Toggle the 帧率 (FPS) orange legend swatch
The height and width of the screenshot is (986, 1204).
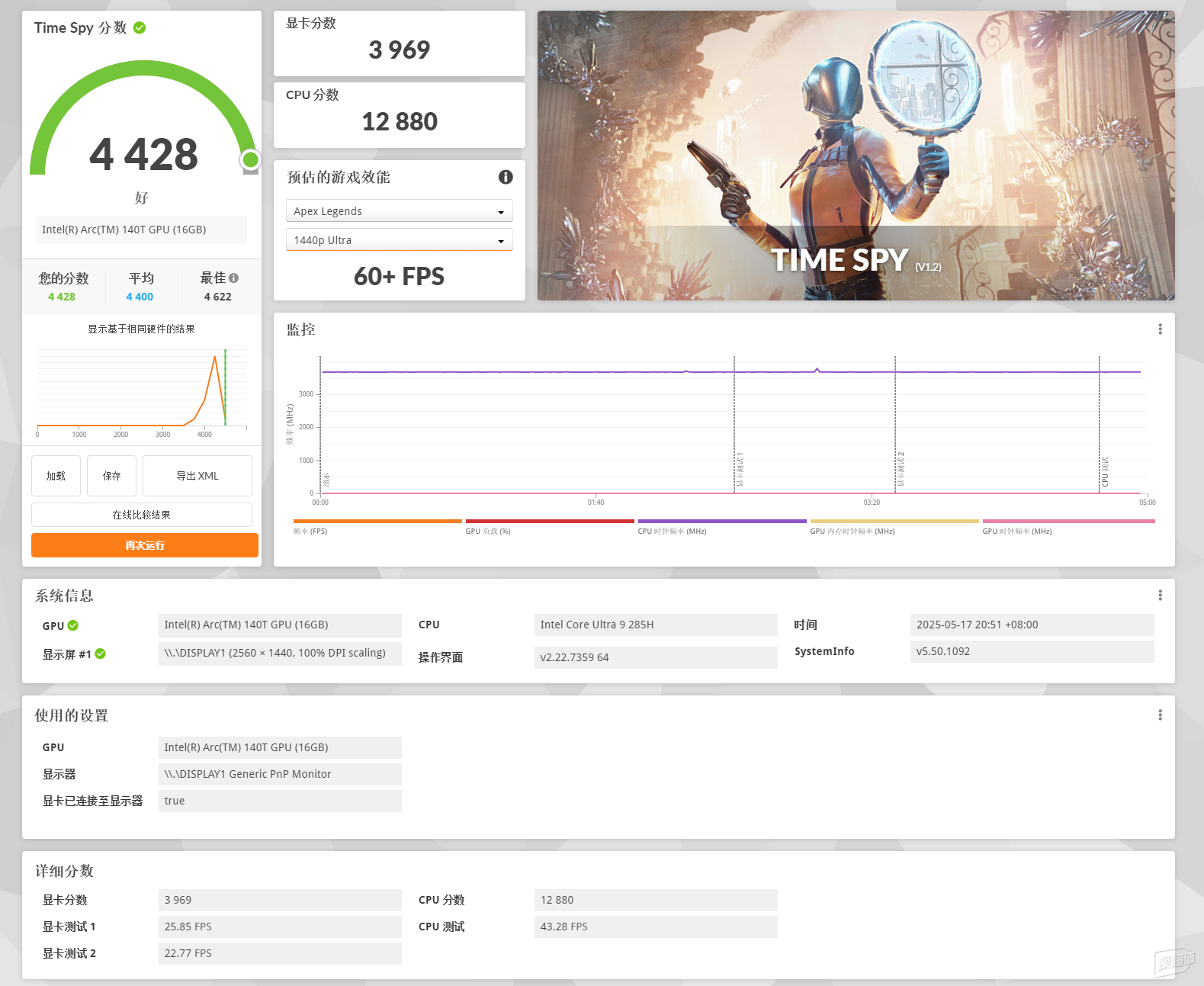377,522
